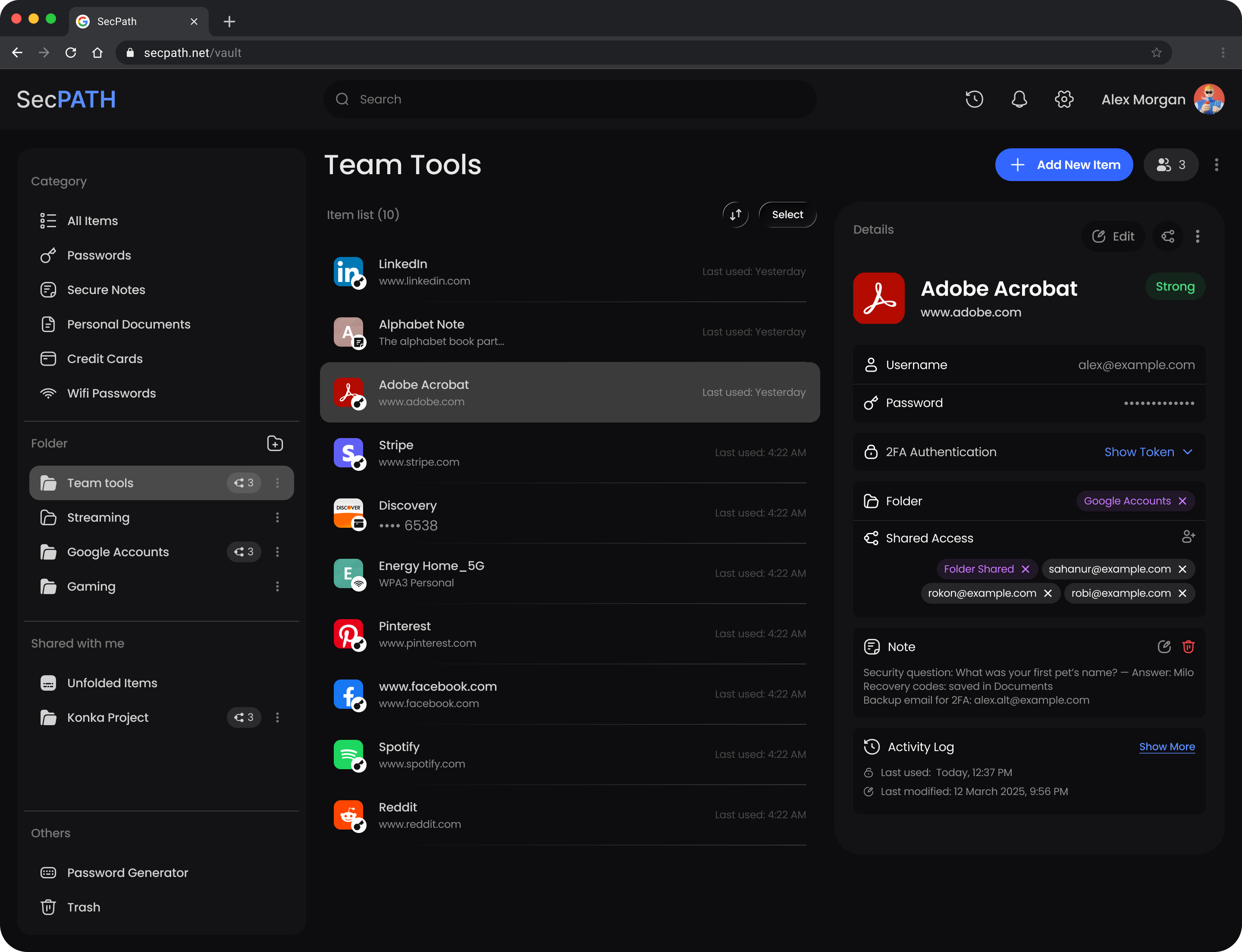Click the new folder icon beside Folder
The height and width of the screenshot is (952, 1242).
coord(275,443)
